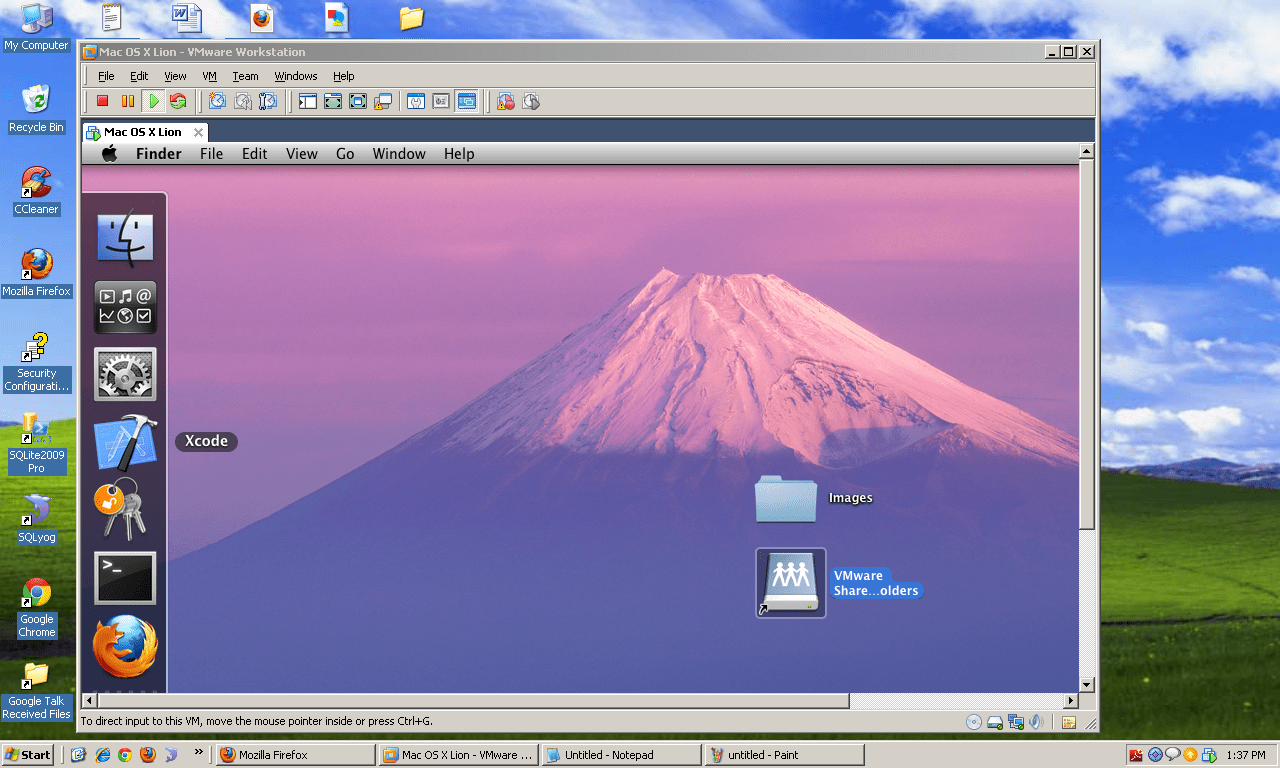Viewport: 1280px width, 768px height.
Task: Open the VMware Help menu
Action: pyautogui.click(x=344, y=76)
